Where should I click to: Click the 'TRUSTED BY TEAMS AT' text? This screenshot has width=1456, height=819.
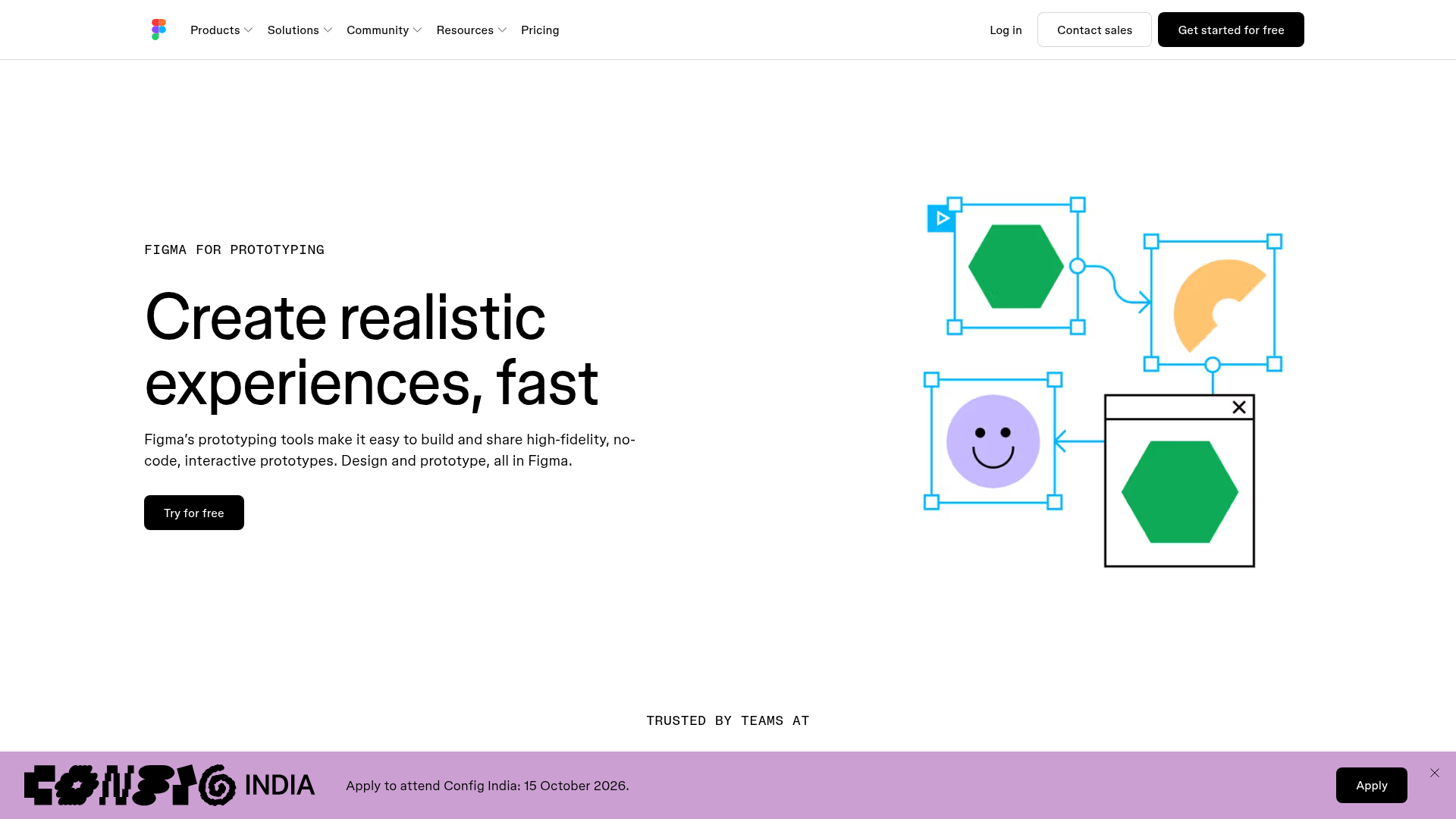point(728,720)
